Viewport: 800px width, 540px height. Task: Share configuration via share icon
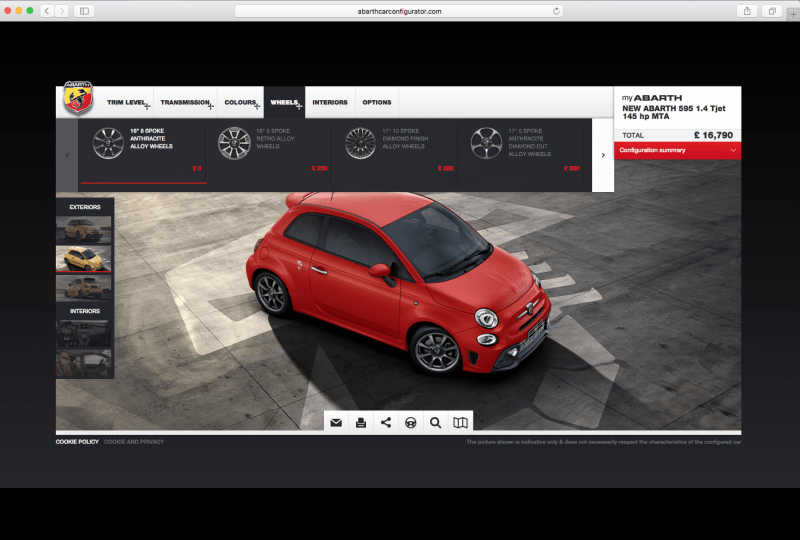tap(386, 423)
